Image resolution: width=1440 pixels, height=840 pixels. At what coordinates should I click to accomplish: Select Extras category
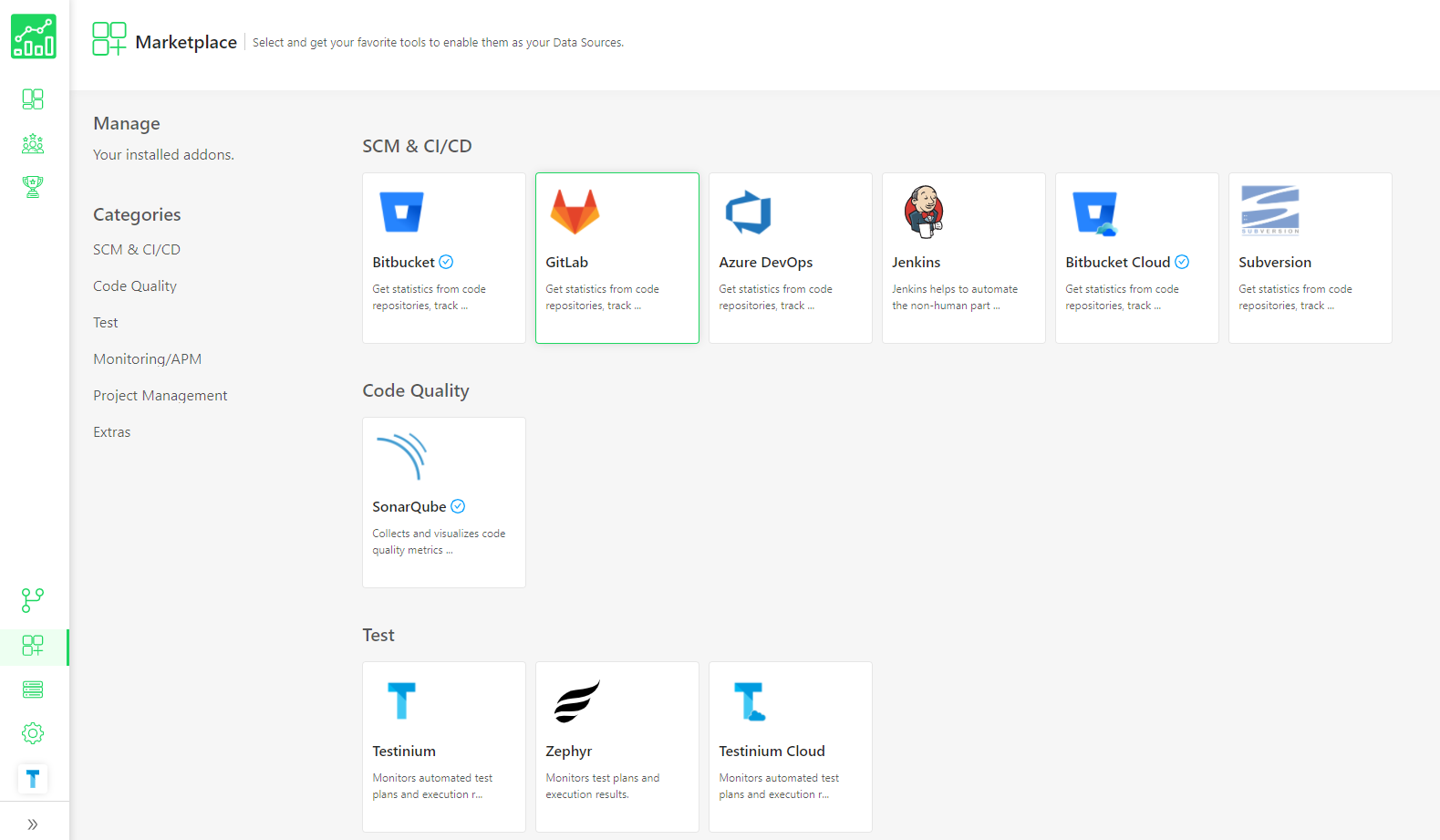[112, 431]
